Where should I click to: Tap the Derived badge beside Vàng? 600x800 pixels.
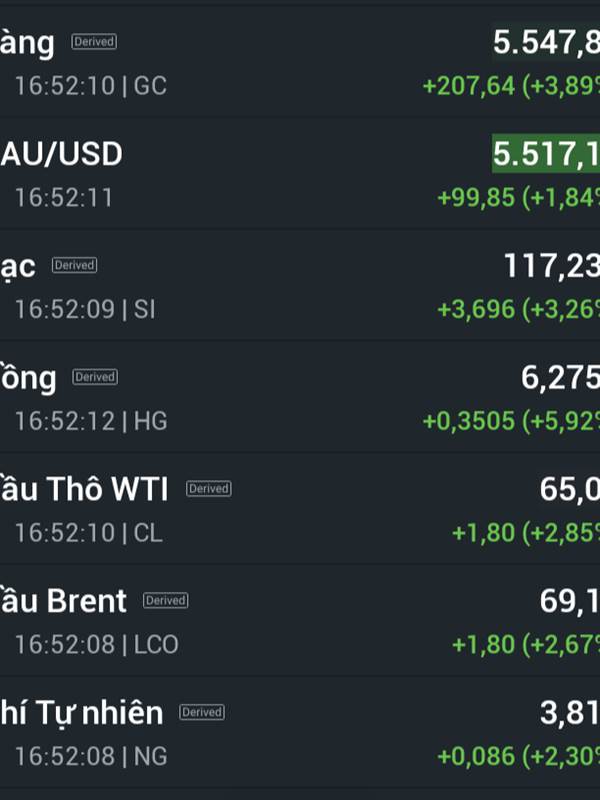(x=94, y=42)
